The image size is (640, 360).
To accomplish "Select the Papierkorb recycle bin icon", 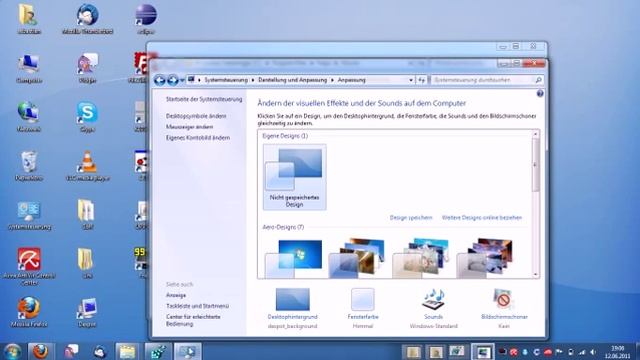I will [x=29, y=166].
